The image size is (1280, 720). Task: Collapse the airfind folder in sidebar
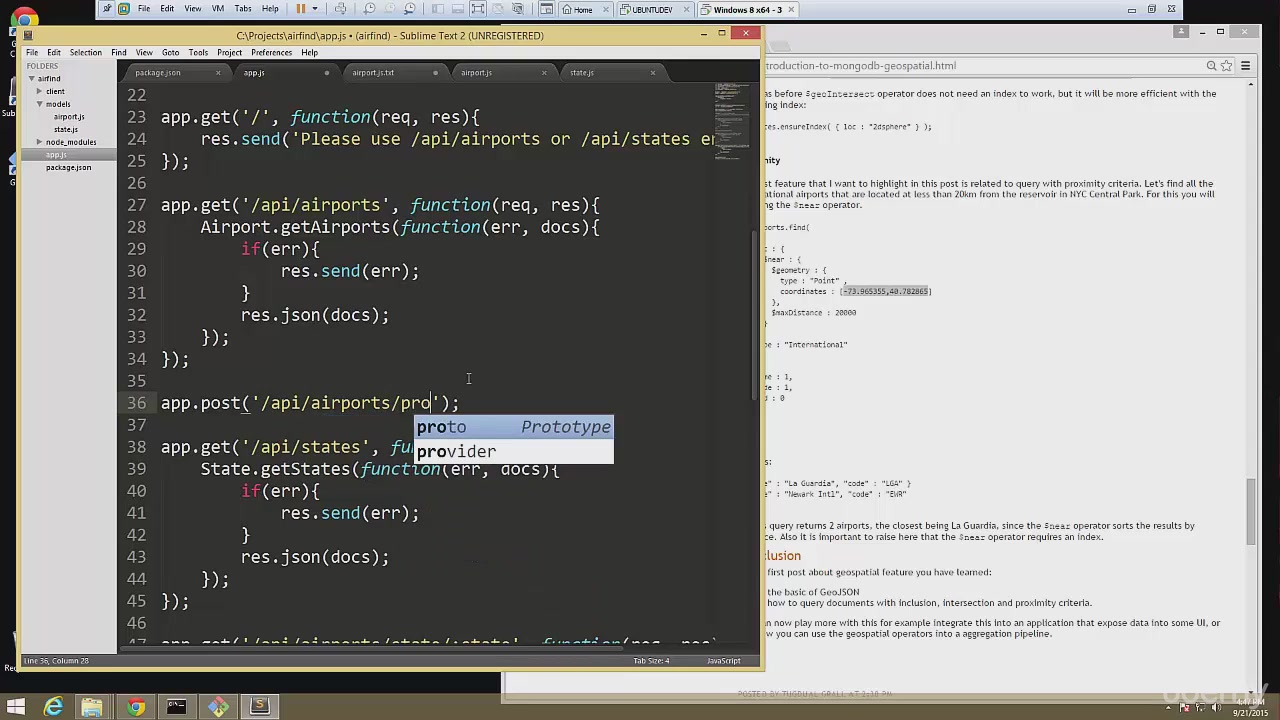[31, 78]
